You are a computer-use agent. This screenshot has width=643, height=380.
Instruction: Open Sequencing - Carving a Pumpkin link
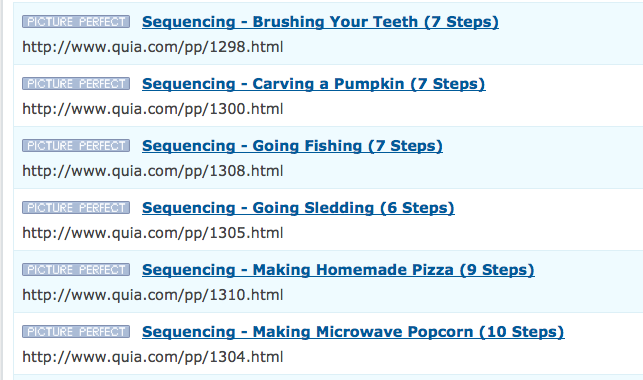(314, 84)
